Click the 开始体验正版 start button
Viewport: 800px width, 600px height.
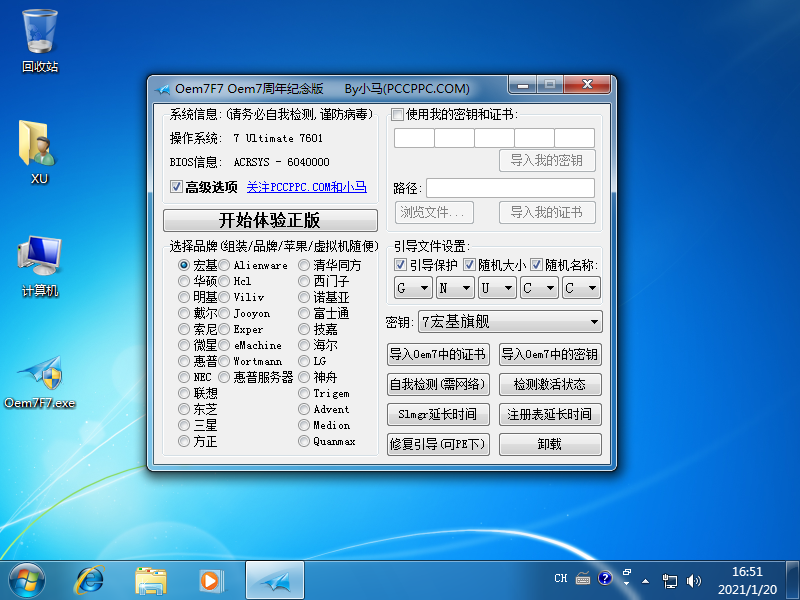pos(270,221)
